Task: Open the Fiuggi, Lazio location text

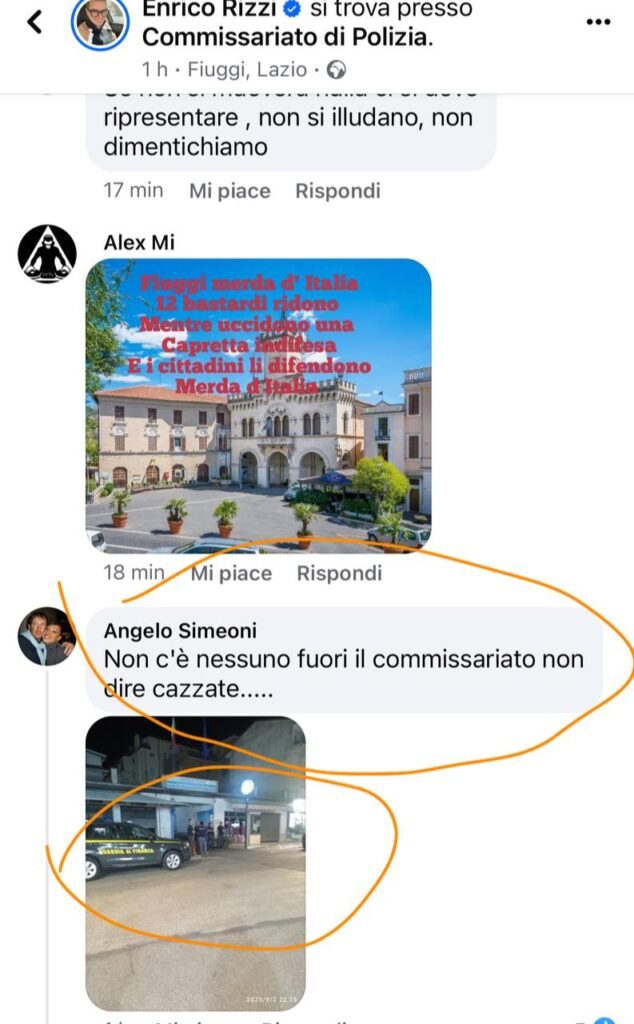Action: (x=247, y=69)
